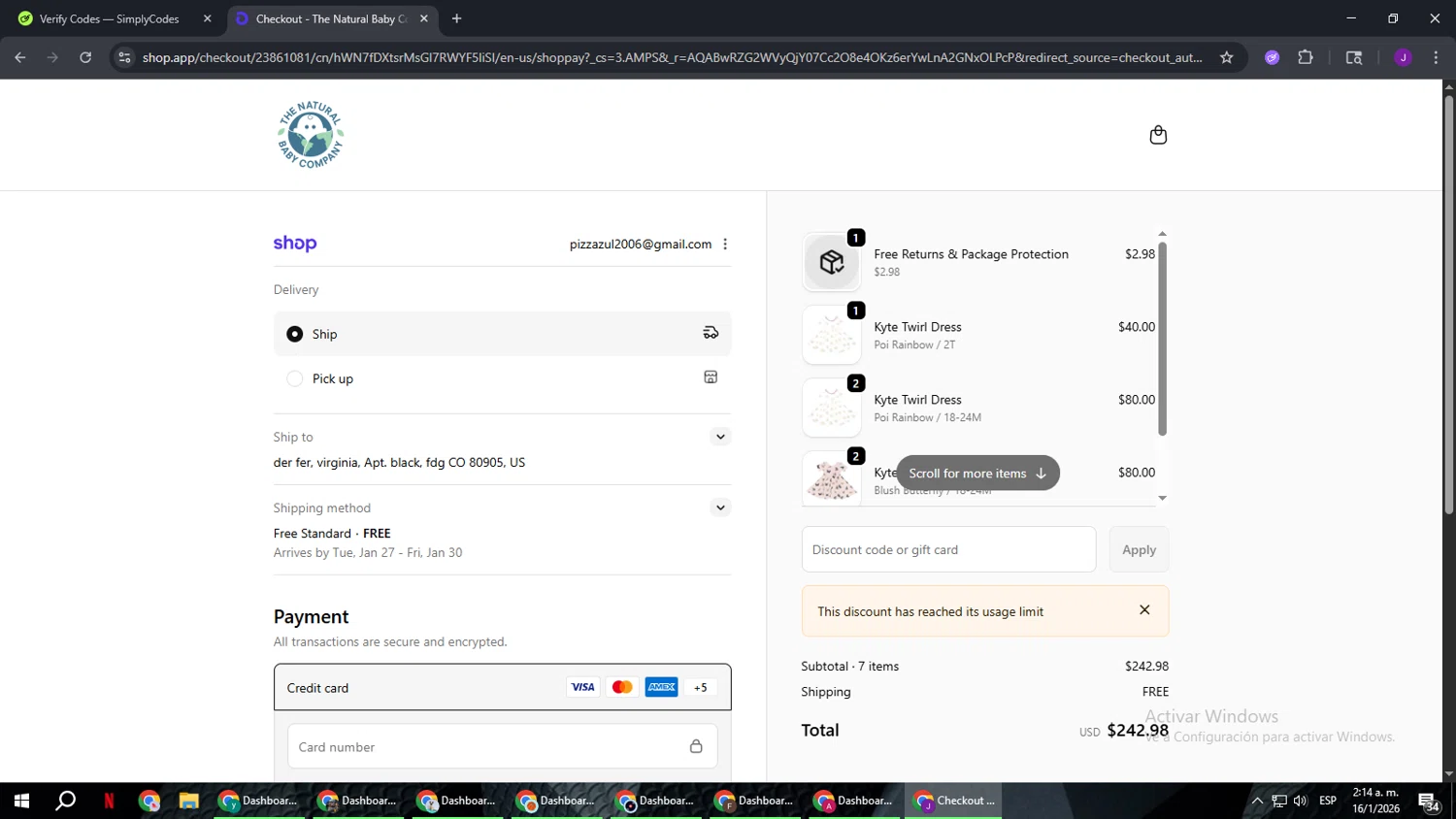Click the ship-to address text
Screen dimensions: 1456x819
tap(399, 462)
